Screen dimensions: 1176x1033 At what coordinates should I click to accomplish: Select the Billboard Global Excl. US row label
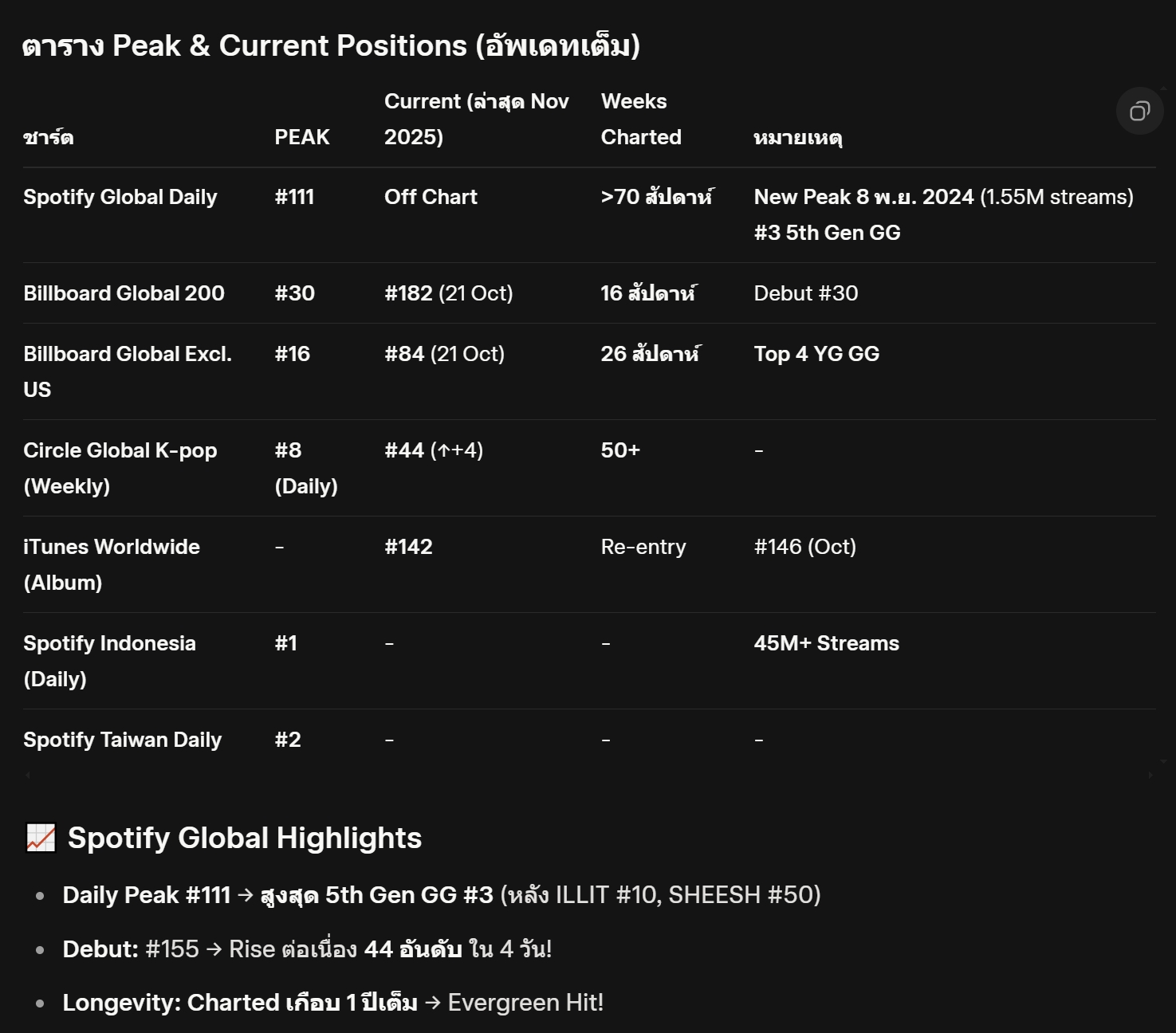pos(128,371)
